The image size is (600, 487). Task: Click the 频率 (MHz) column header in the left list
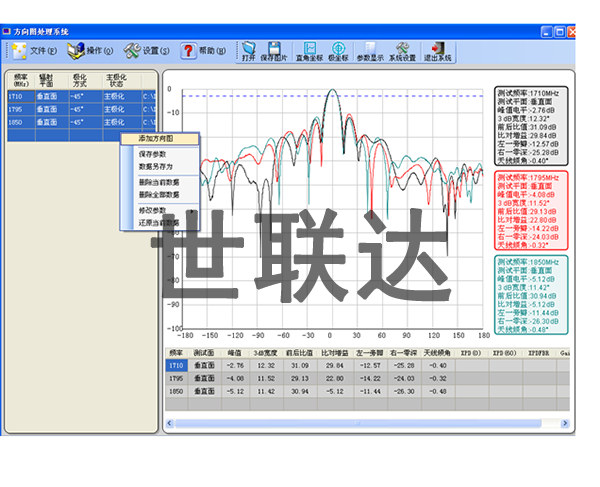coord(21,80)
